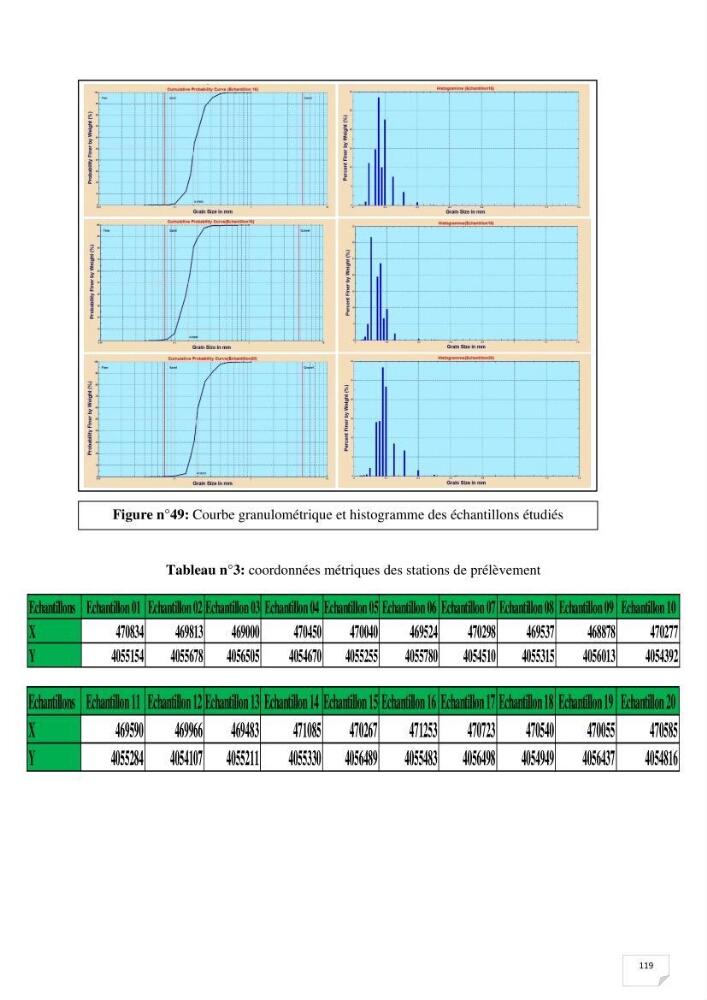Click the middle-row histogram chart
707x1000 pixels.
[463, 285]
